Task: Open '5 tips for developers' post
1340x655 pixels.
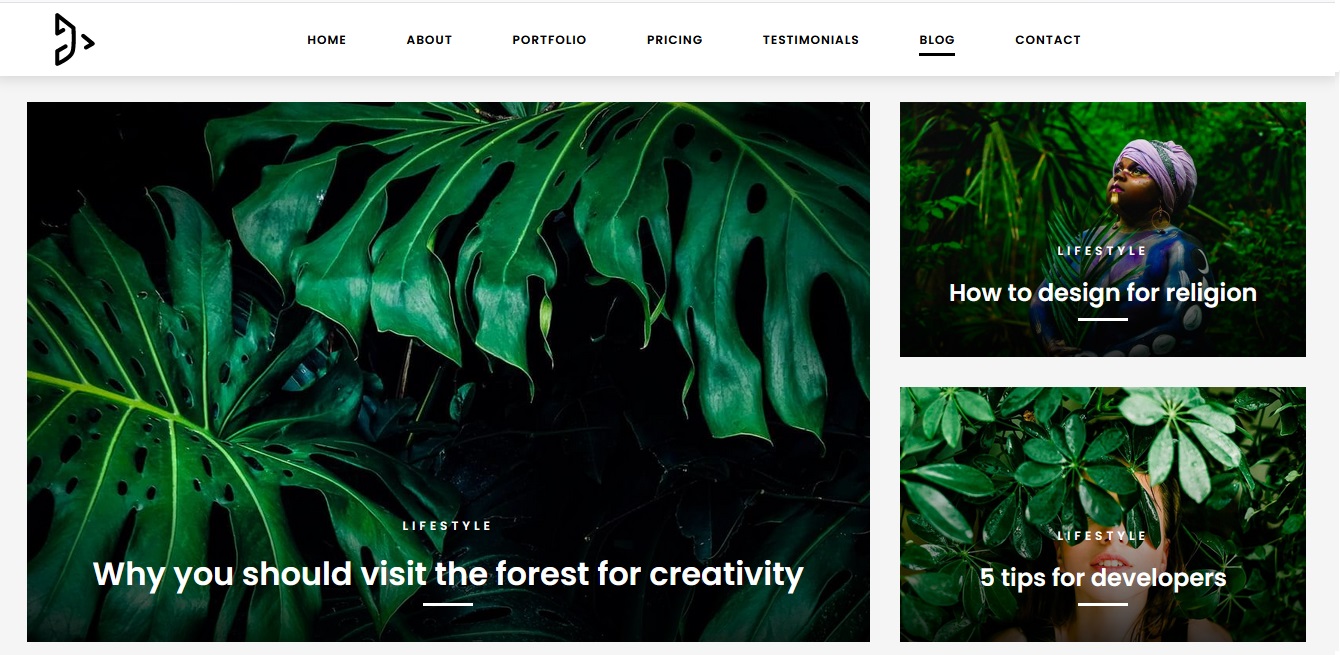Action: coord(1103,578)
